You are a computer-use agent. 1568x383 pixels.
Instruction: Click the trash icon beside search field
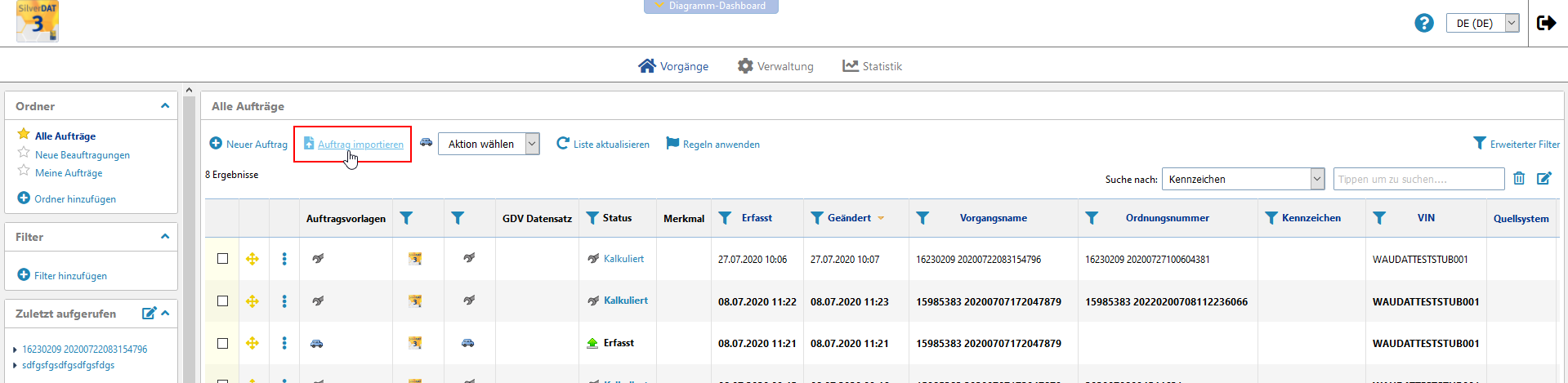click(x=1519, y=178)
